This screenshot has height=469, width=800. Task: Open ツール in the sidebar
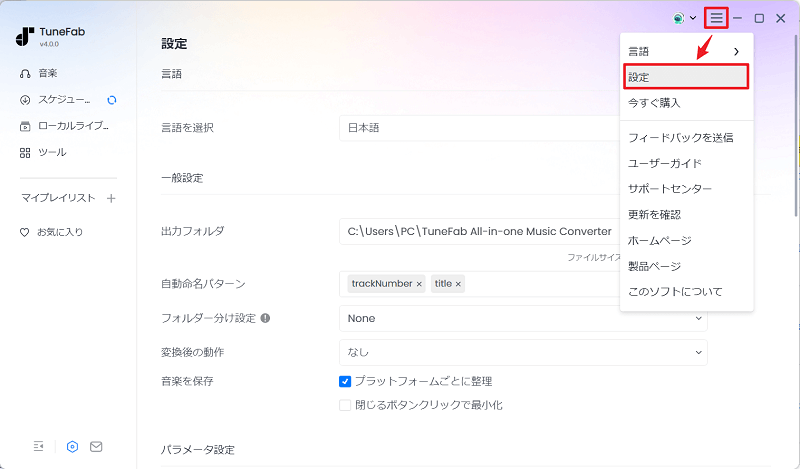coord(43,153)
